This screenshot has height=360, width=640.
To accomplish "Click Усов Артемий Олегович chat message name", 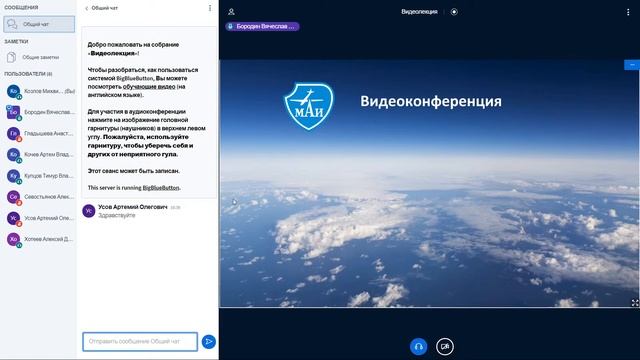I will (x=133, y=207).
